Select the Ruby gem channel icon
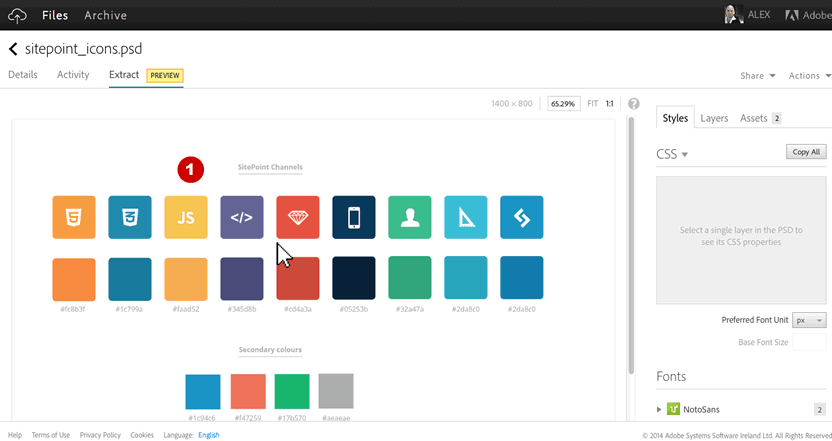The width and height of the screenshot is (832, 441). point(298,217)
